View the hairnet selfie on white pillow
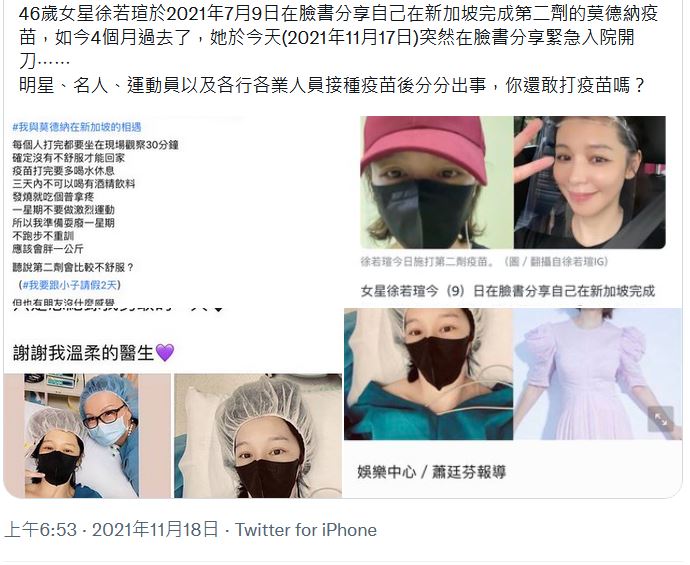690x565 pixels. 258,436
